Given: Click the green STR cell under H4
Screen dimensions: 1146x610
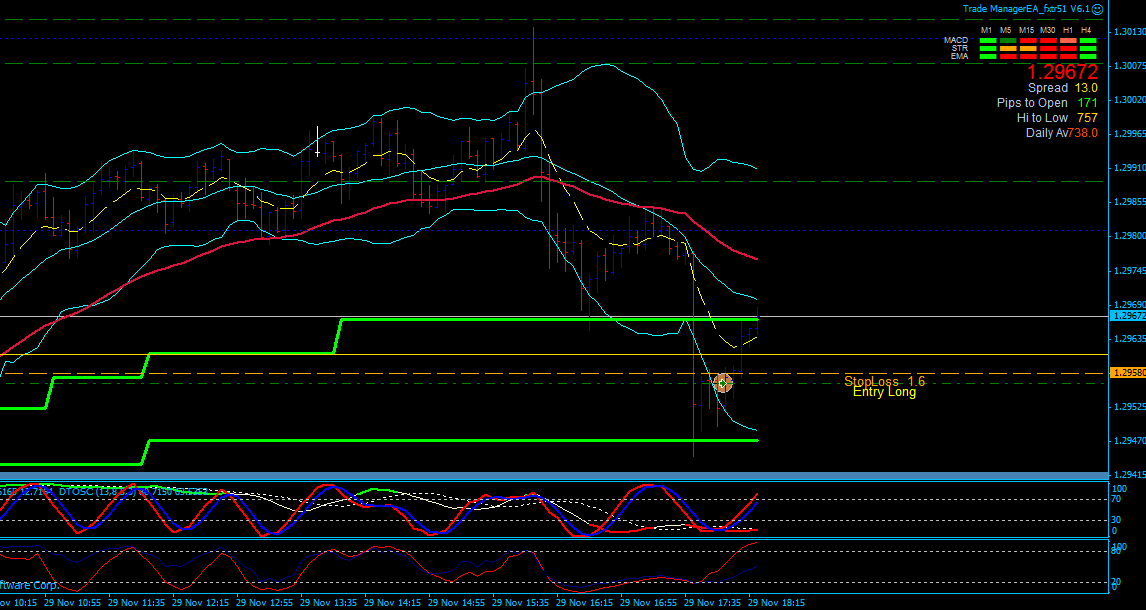Looking at the screenshot, I should (1088, 48).
